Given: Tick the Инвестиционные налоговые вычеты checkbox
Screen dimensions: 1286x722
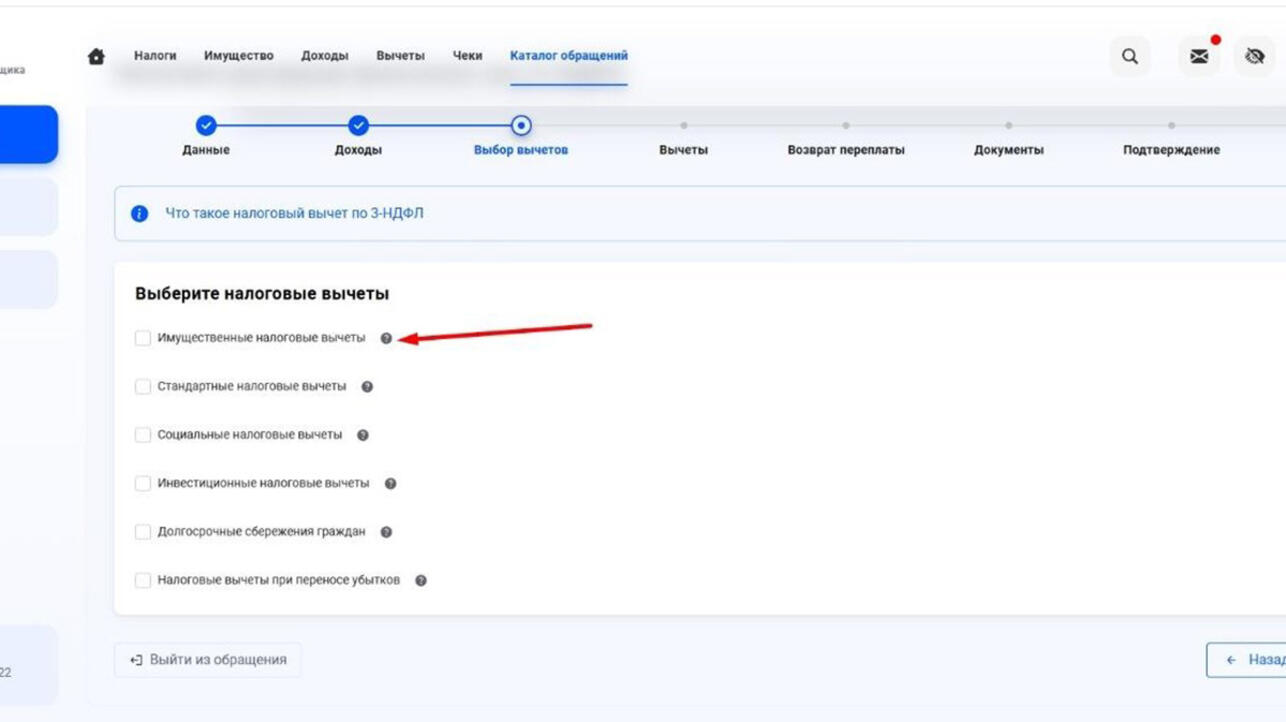Looking at the screenshot, I should tap(143, 484).
